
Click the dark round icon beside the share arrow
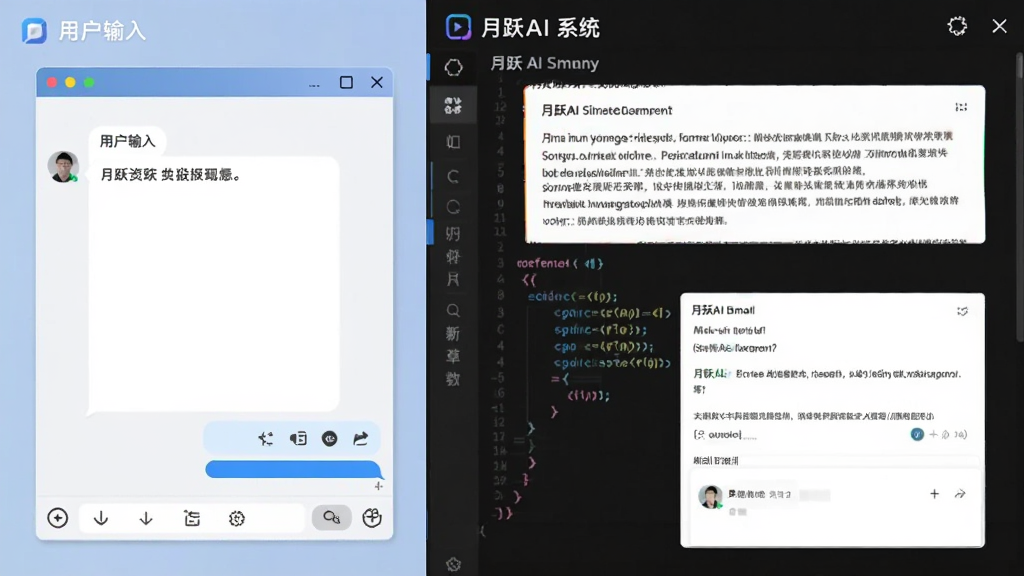[x=330, y=439]
